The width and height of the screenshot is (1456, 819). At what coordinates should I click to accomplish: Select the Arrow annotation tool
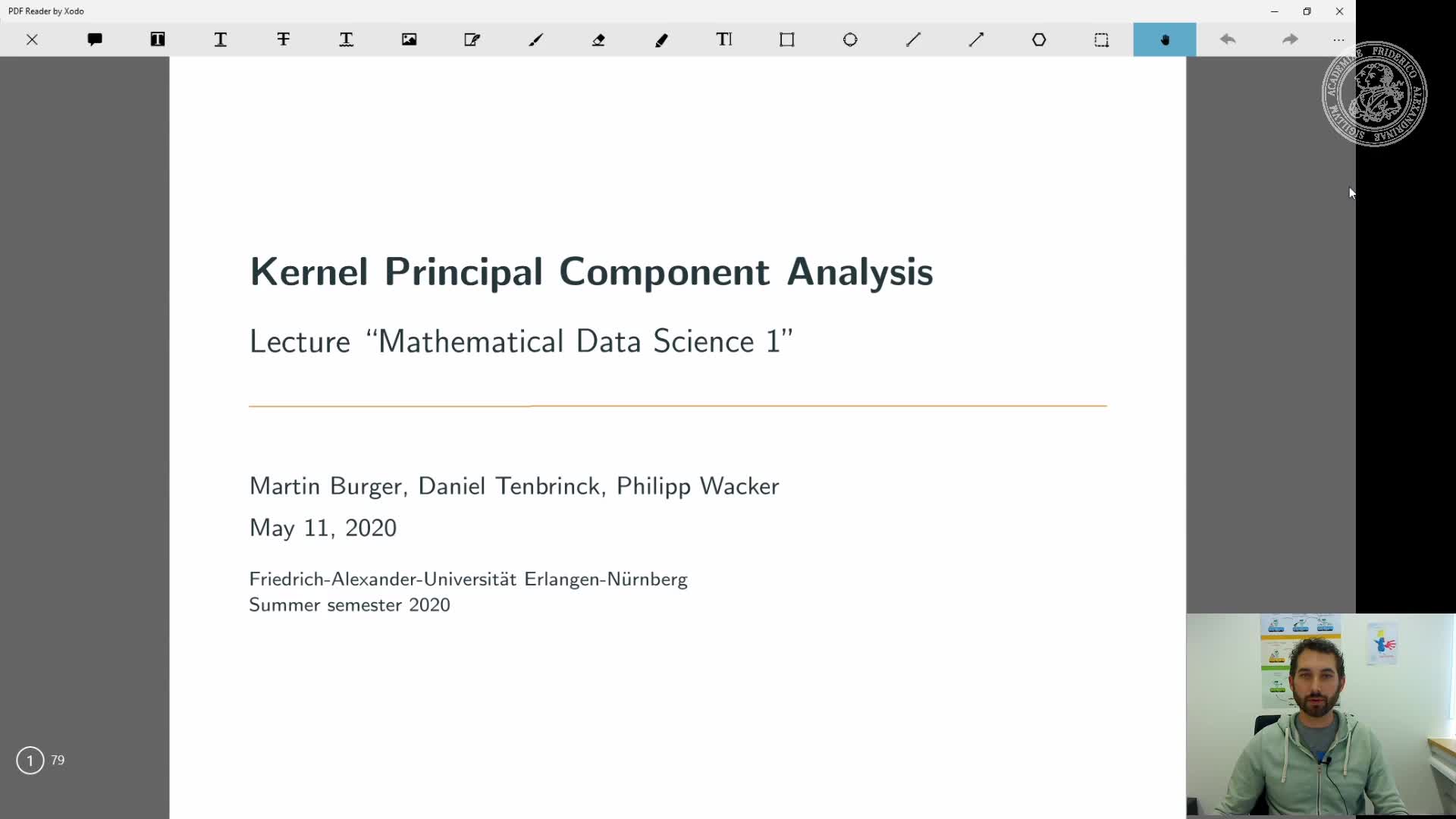pyautogui.click(x=976, y=39)
